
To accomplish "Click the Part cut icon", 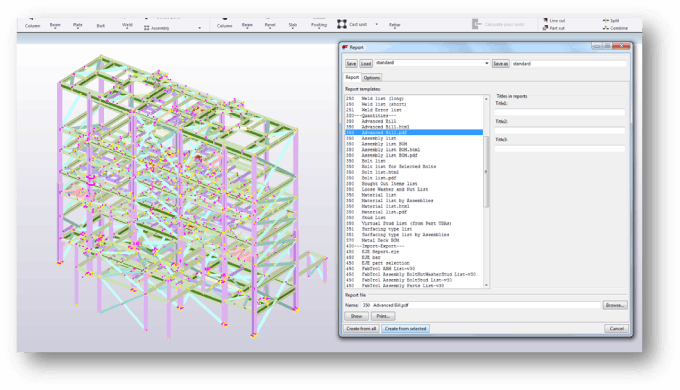I will tap(546, 28).
